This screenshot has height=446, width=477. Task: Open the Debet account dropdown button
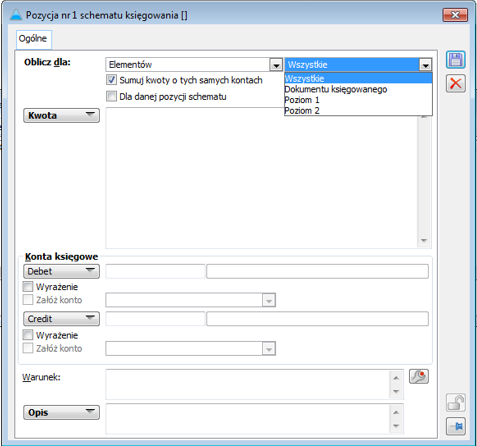[x=61, y=271]
